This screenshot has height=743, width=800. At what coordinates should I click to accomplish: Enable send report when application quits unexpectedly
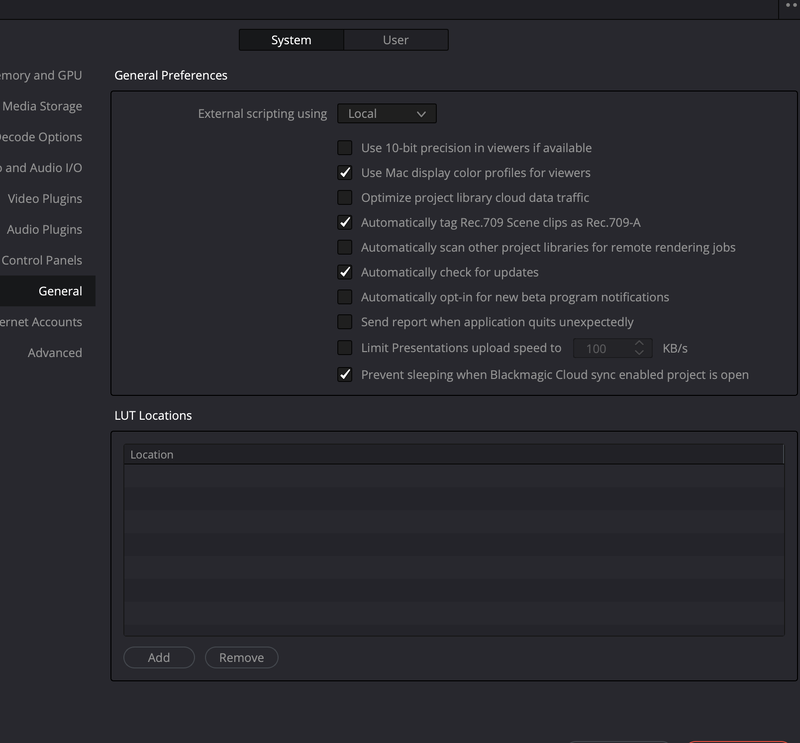click(x=345, y=322)
